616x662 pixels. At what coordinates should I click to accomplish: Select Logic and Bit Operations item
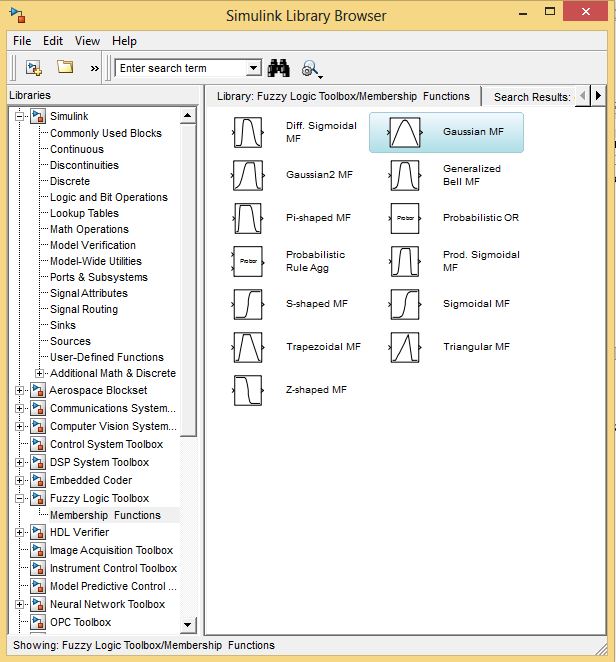pyautogui.click(x=109, y=197)
